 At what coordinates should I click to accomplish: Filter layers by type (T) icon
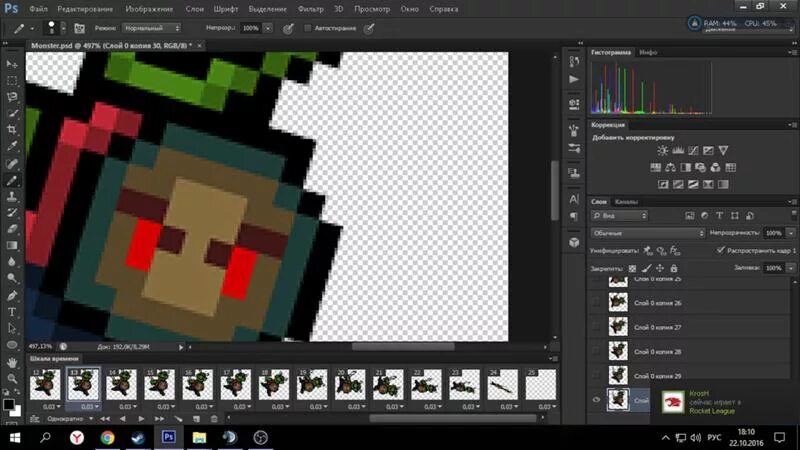click(x=719, y=216)
